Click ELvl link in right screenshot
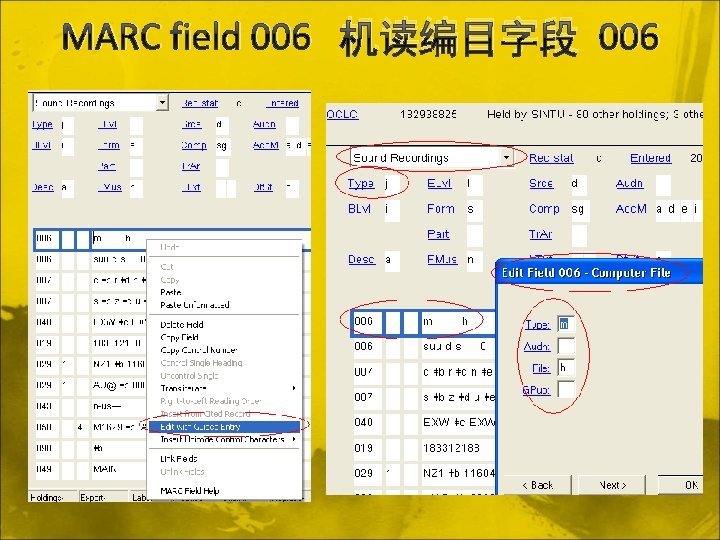Image resolution: width=720 pixels, height=540 pixels. (x=439, y=183)
